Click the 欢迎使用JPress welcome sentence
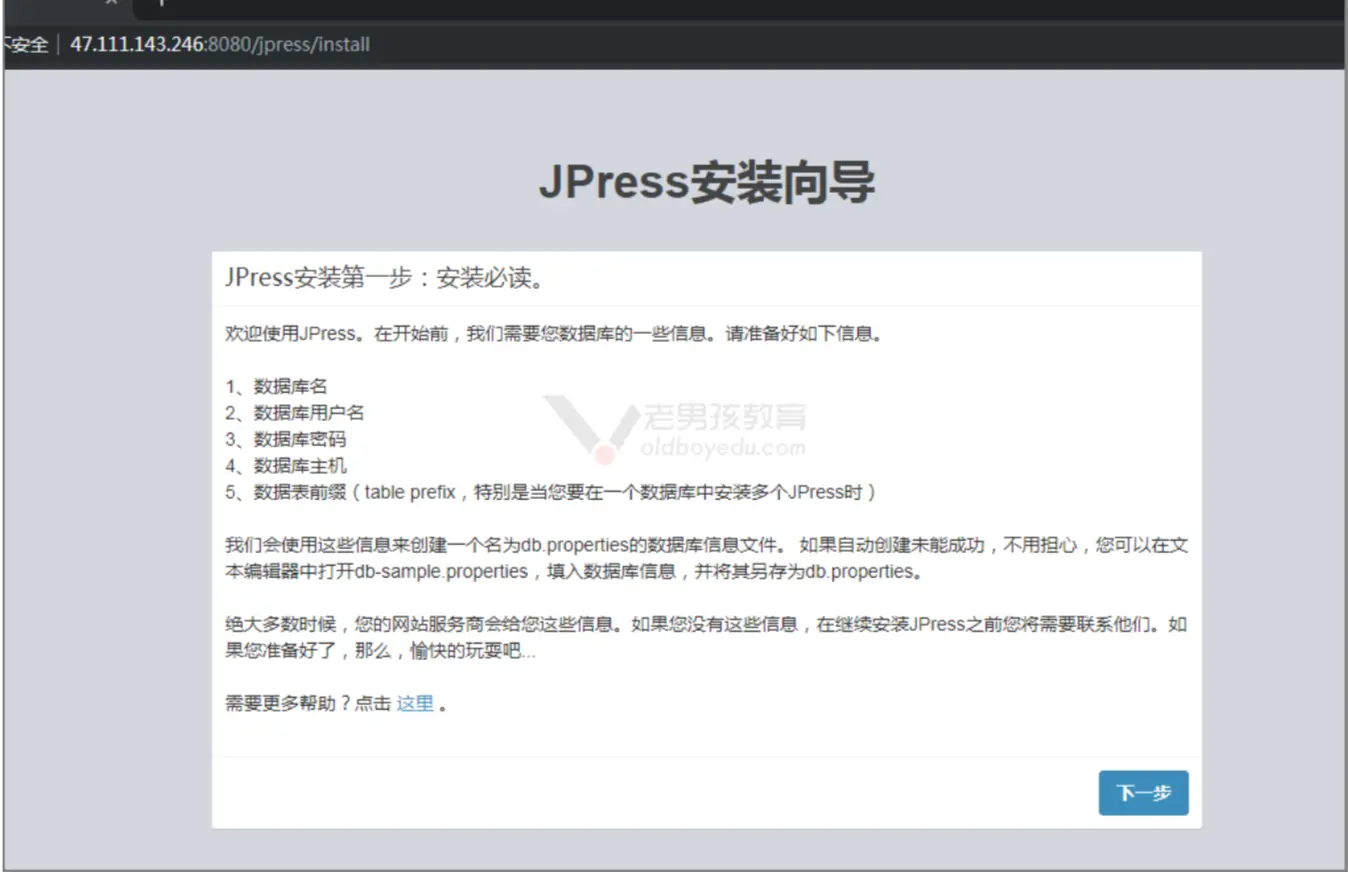The image size is (1348, 872). click(554, 334)
